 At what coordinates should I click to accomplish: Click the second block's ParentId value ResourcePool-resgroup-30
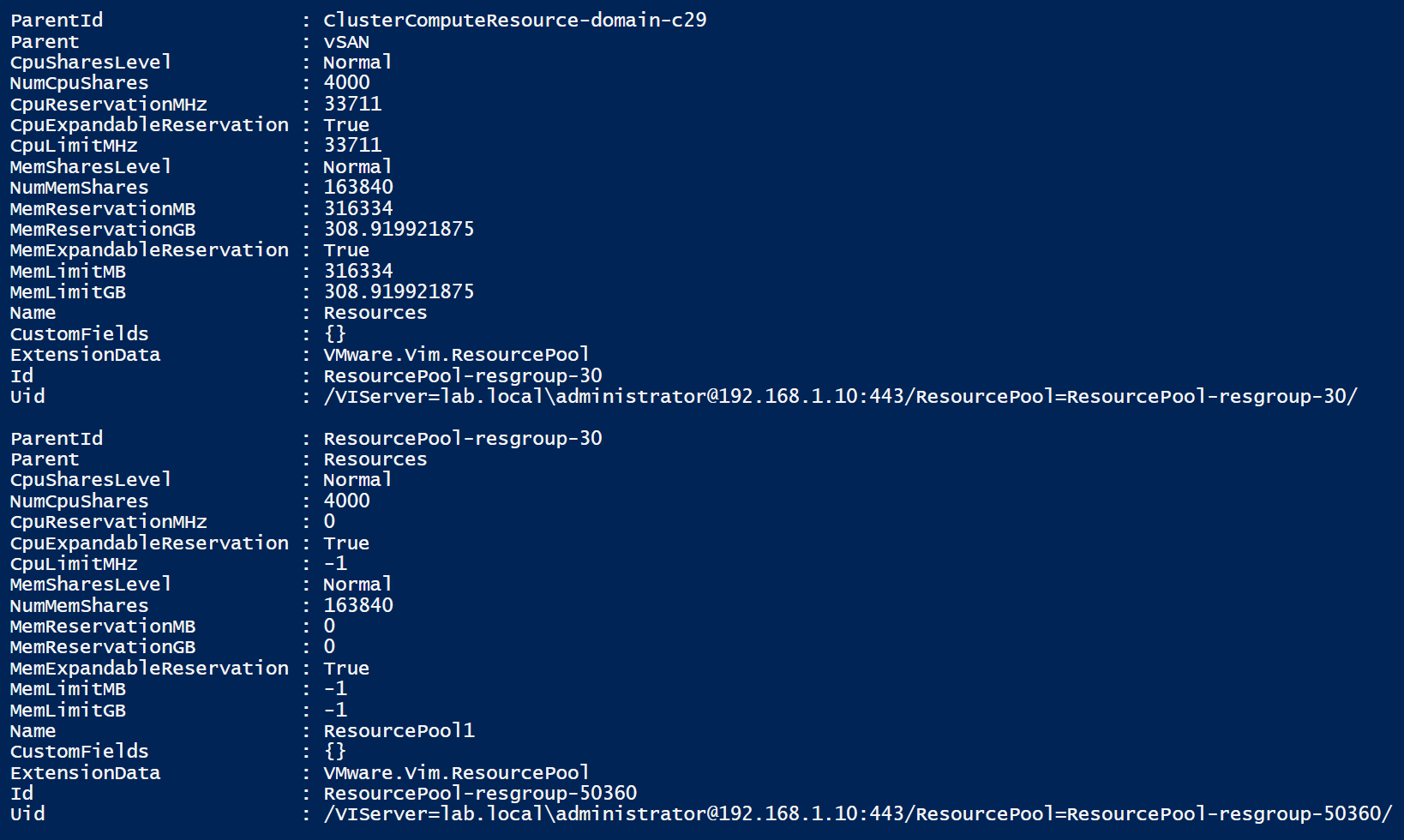463,438
